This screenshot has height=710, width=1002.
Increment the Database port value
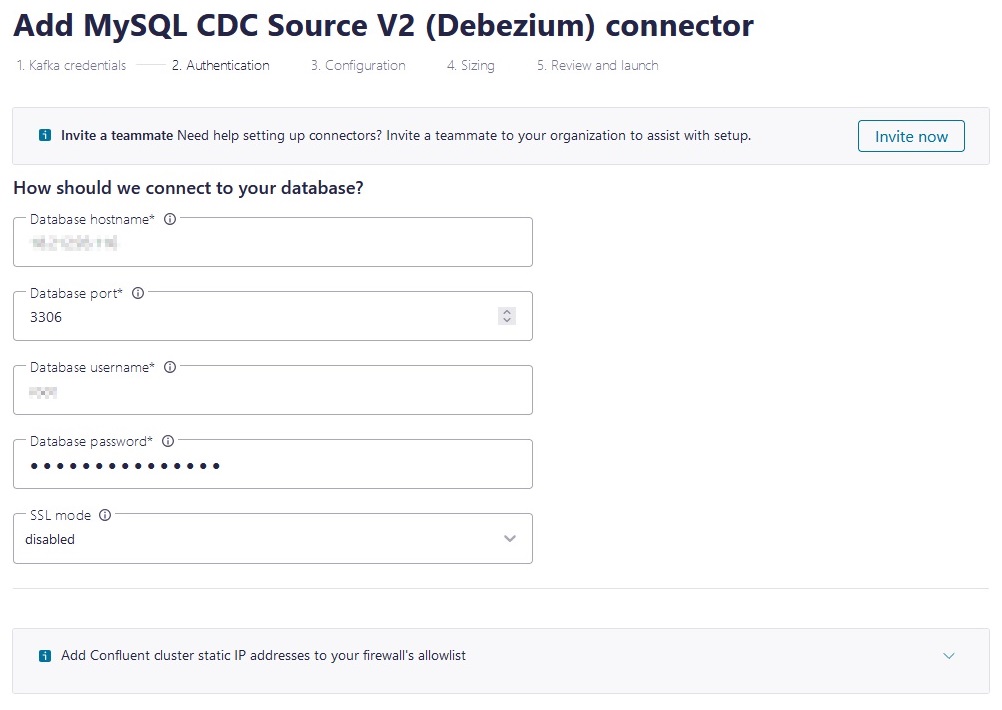coord(506,310)
